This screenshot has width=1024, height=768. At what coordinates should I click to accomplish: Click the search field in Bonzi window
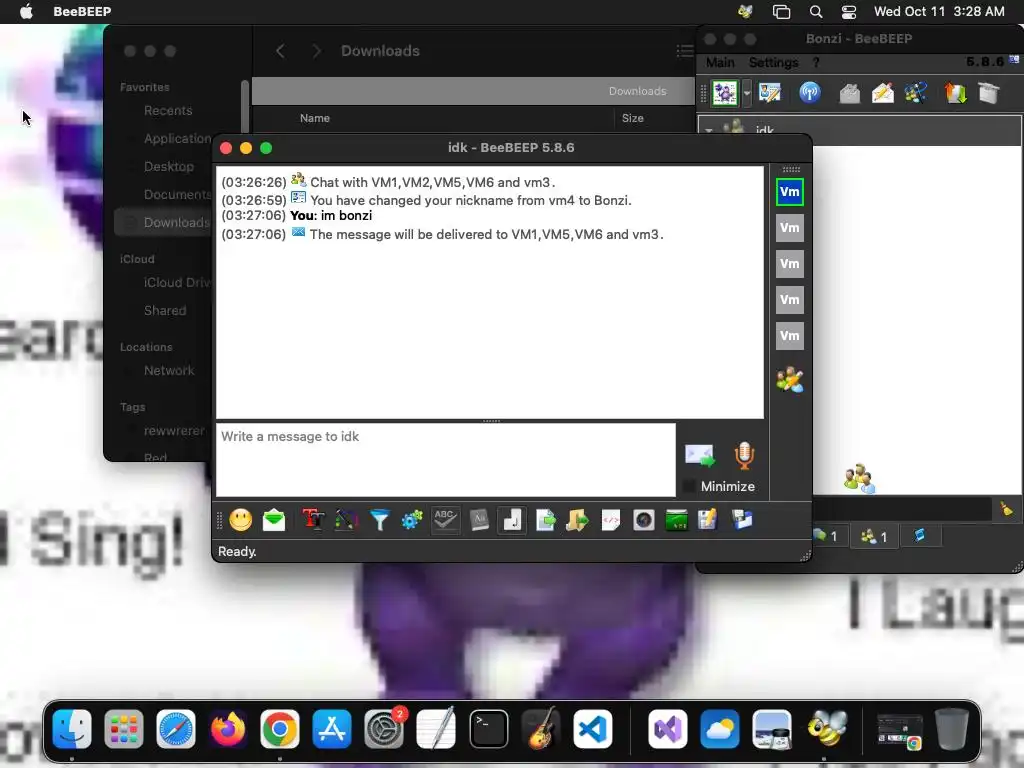(901, 509)
